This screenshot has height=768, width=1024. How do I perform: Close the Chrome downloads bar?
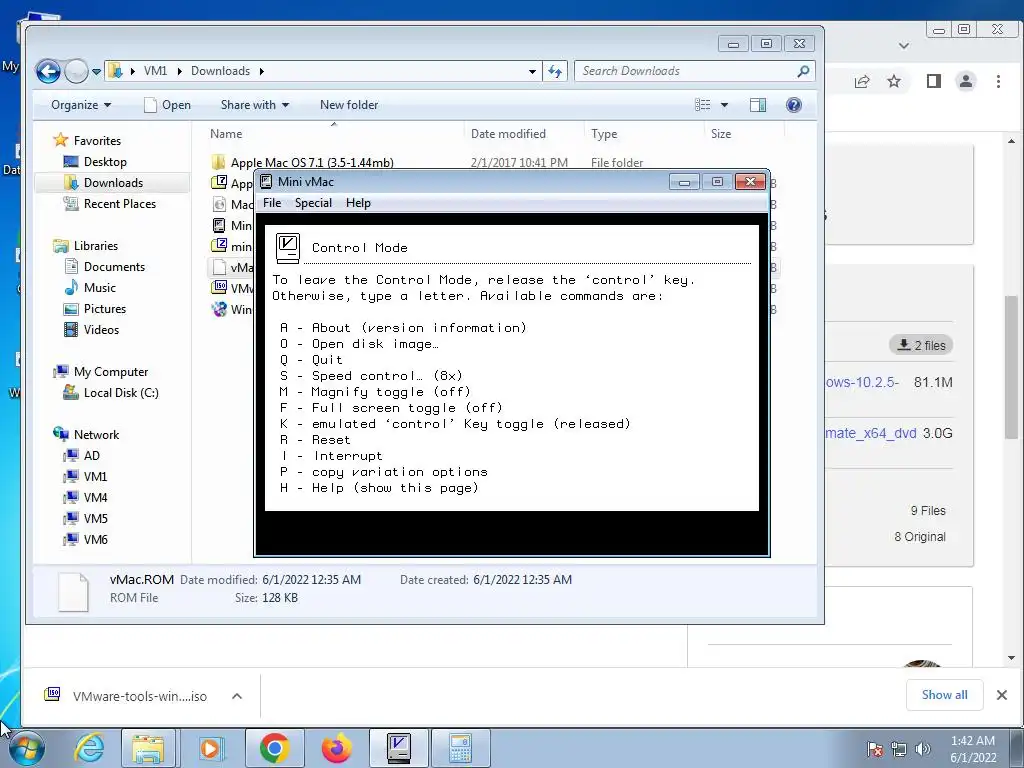(x=1002, y=695)
